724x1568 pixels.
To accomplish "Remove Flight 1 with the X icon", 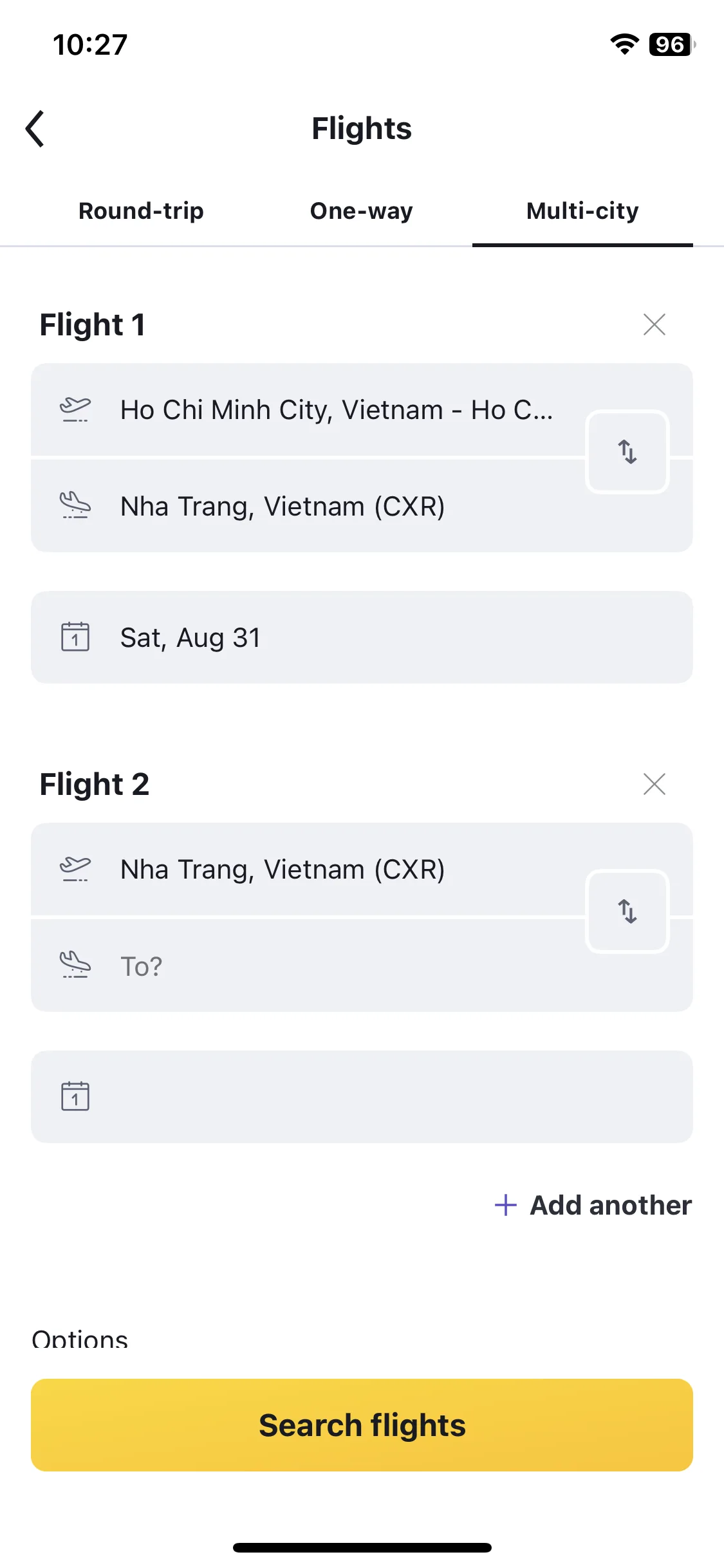I will coord(654,324).
